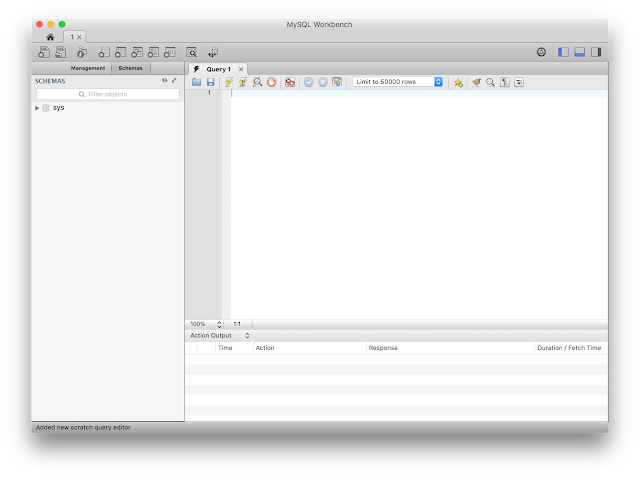
Task: Save current statement as a snippet favorite
Action: 458,82
